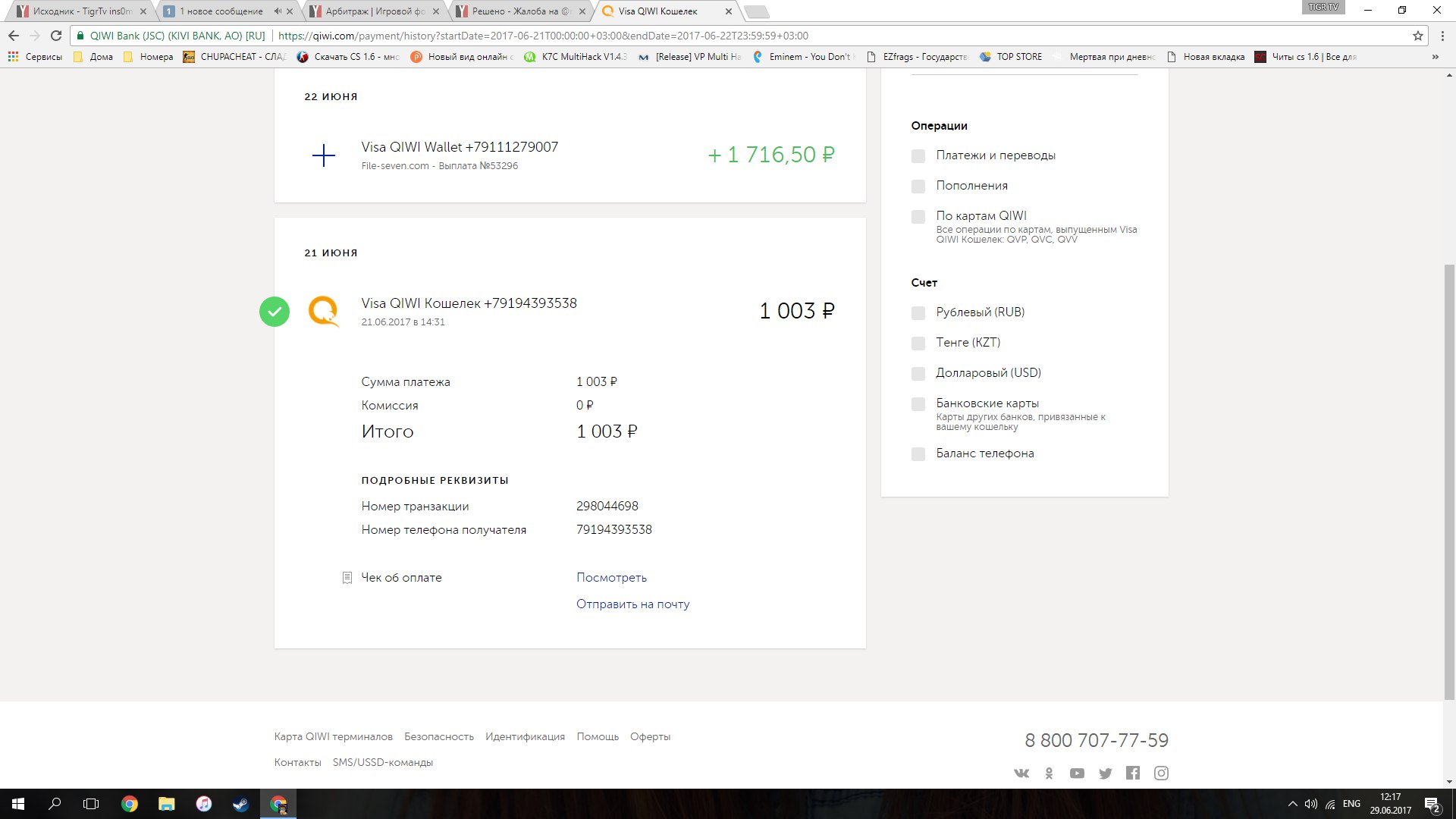Open the Visa QIWI Wallet +79111279007 transaction

pos(570,155)
